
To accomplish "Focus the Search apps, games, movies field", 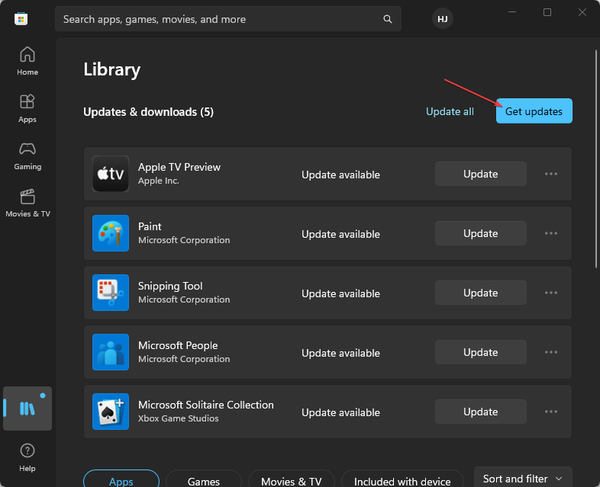I will point(228,19).
